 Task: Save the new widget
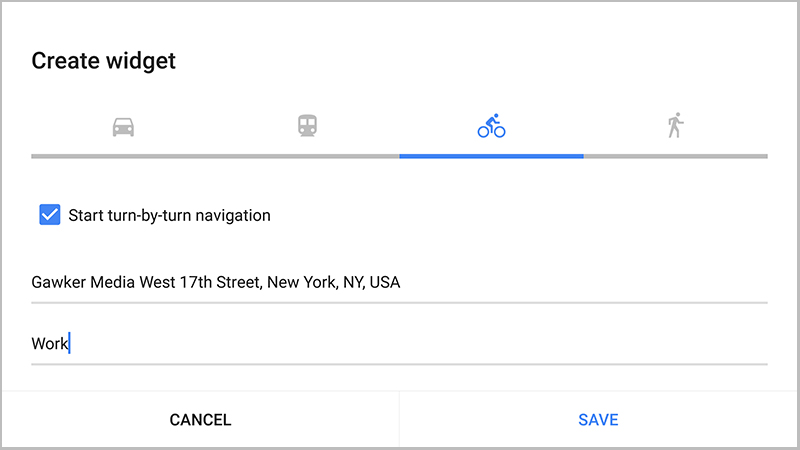pos(598,420)
